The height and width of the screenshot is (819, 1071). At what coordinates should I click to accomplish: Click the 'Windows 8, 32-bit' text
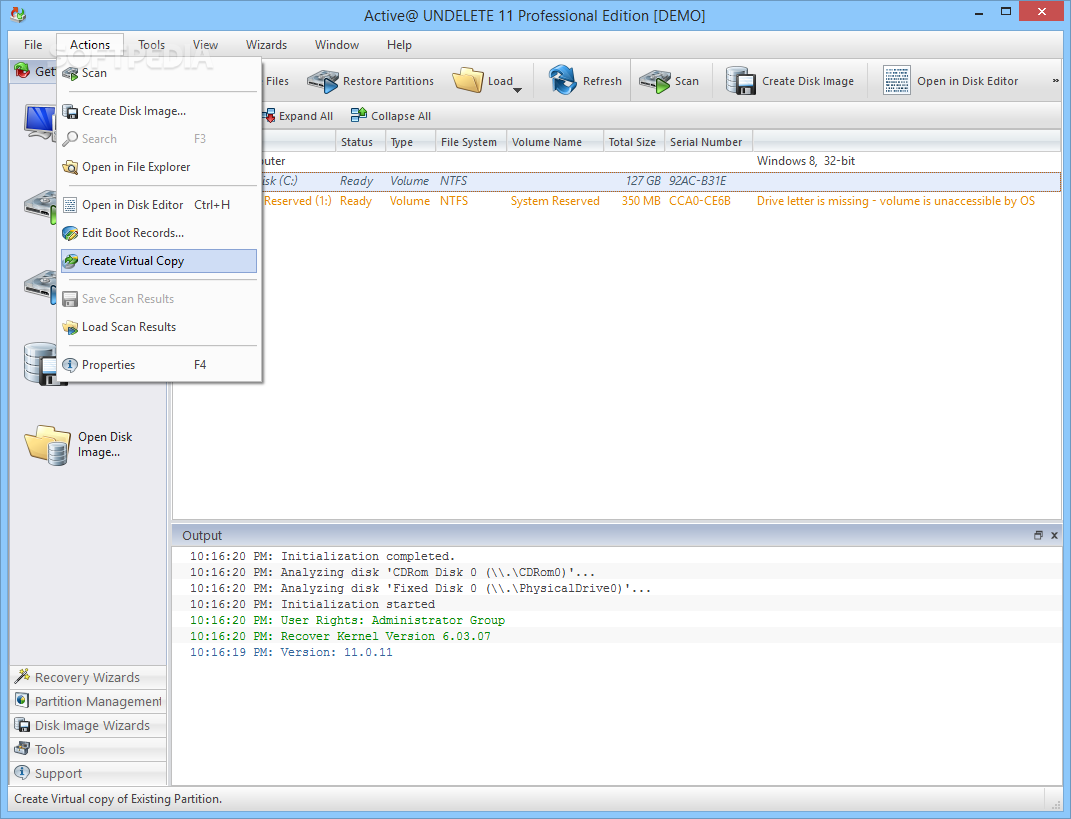pos(806,161)
